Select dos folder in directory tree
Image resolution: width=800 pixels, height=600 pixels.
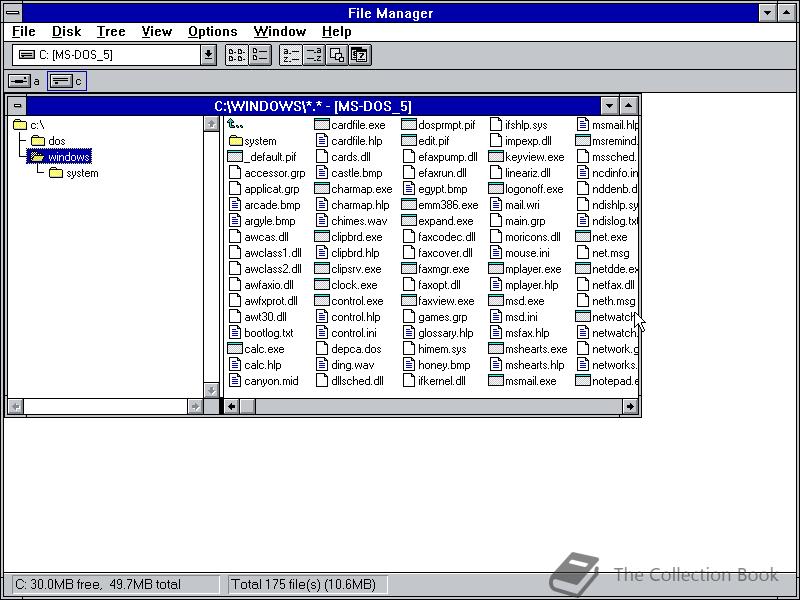[48, 141]
